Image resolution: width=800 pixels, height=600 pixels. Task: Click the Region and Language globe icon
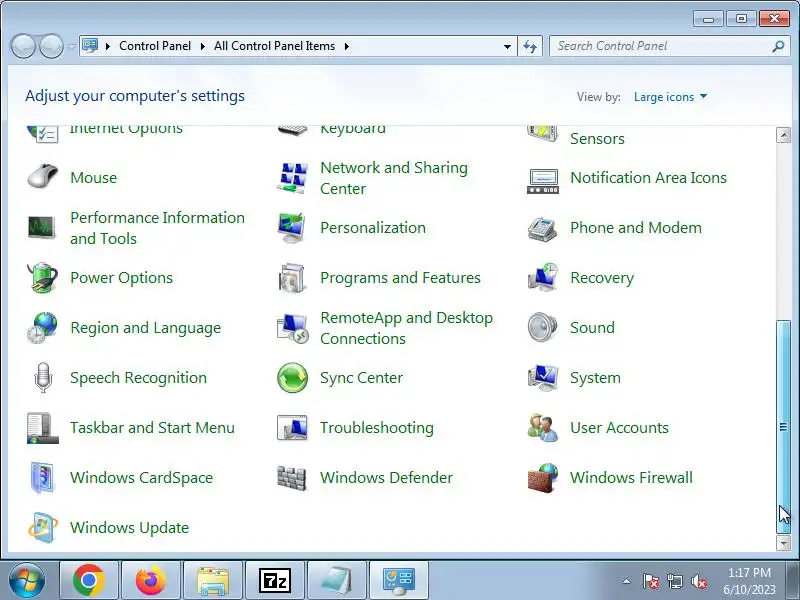[x=42, y=328]
